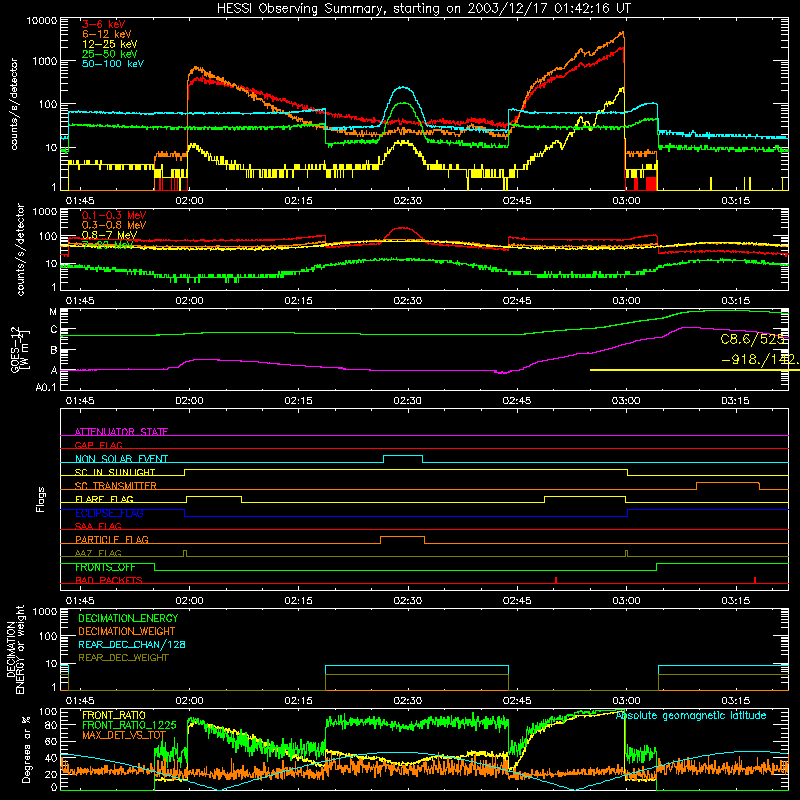Click the vertical Flags axis title
Screen dimensions: 800x800
click(x=41, y=499)
